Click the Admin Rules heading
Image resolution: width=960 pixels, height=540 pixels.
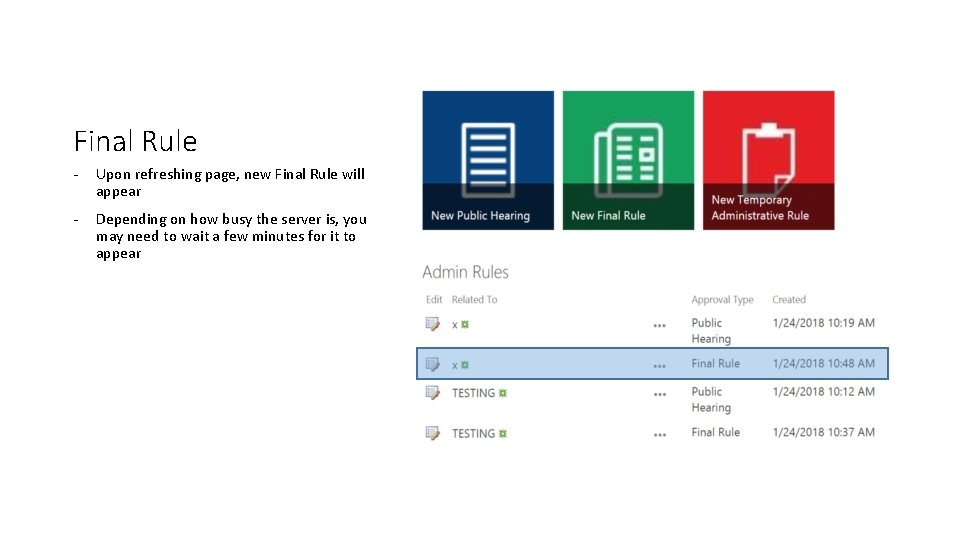coord(465,272)
